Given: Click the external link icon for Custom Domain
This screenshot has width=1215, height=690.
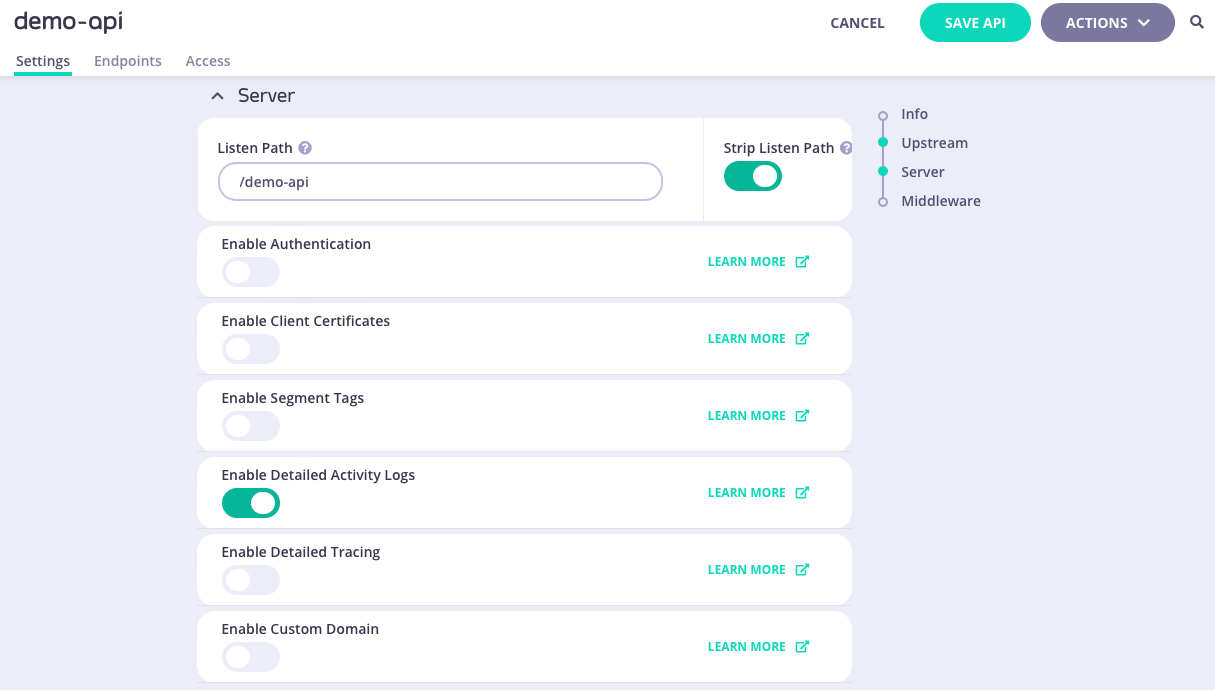Looking at the screenshot, I should point(802,646).
